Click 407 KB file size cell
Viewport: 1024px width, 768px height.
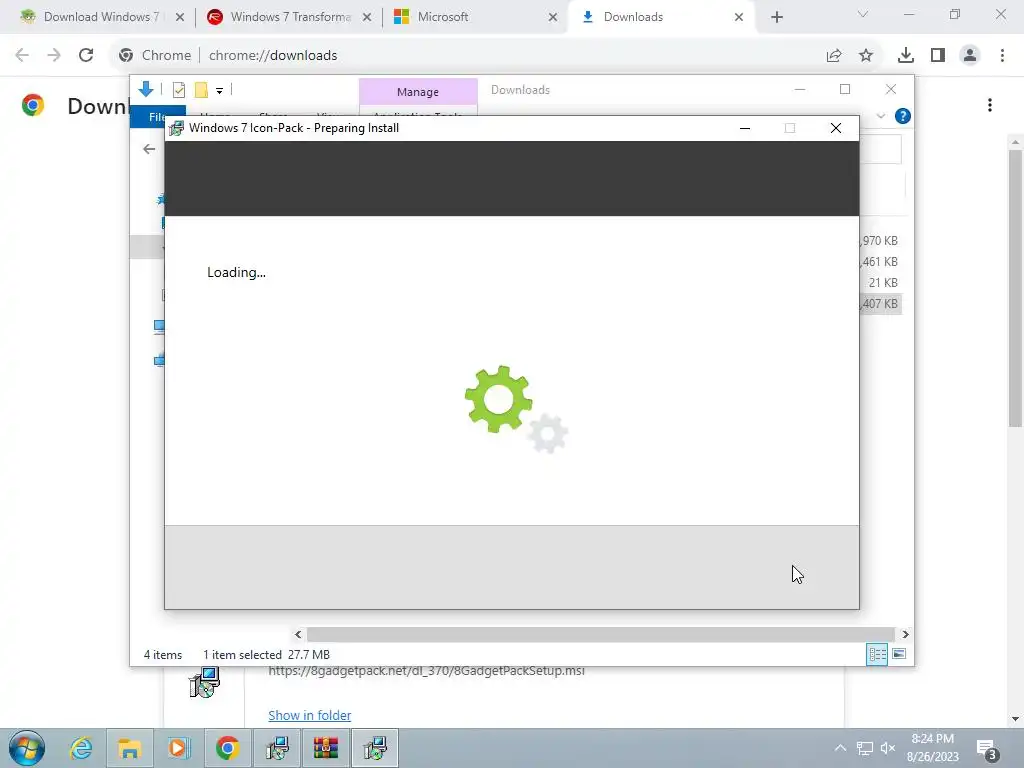point(880,304)
